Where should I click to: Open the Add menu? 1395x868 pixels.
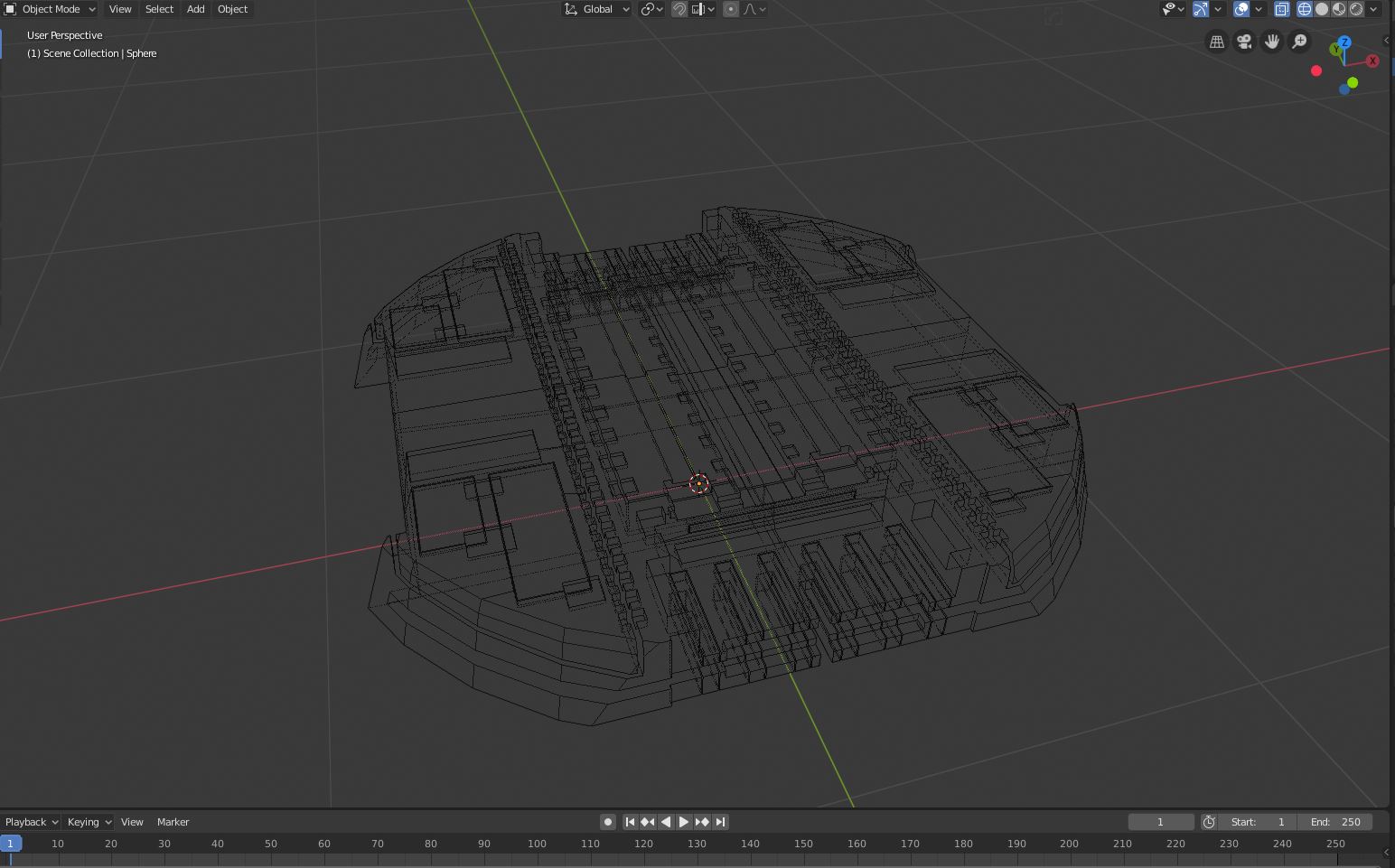195,9
